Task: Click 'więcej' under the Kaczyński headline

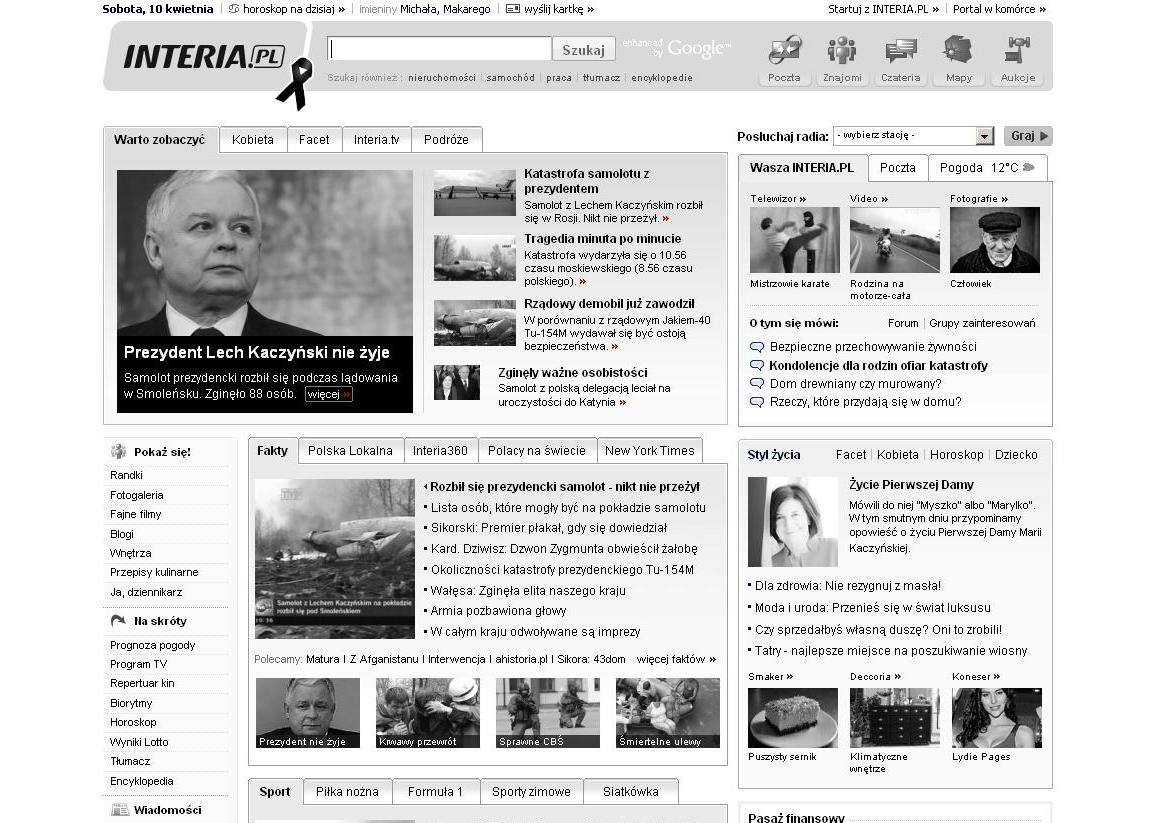Action: point(328,394)
